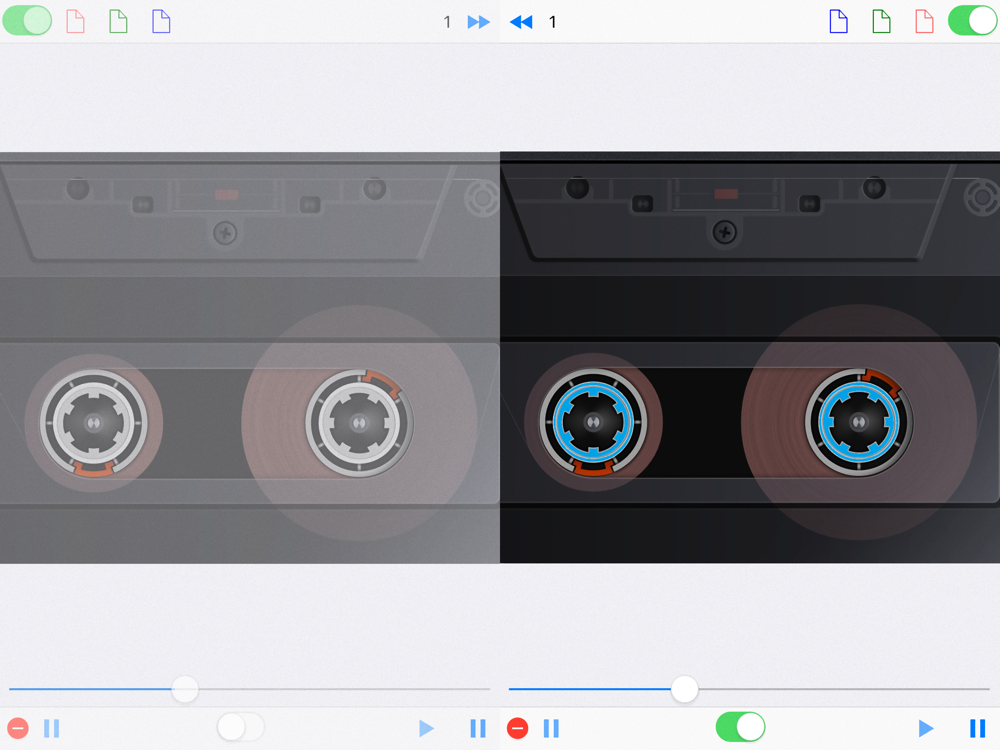The image size is (1000, 750).
Task: Click the light blue pause next to right minus icon
Action: [551, 728]
